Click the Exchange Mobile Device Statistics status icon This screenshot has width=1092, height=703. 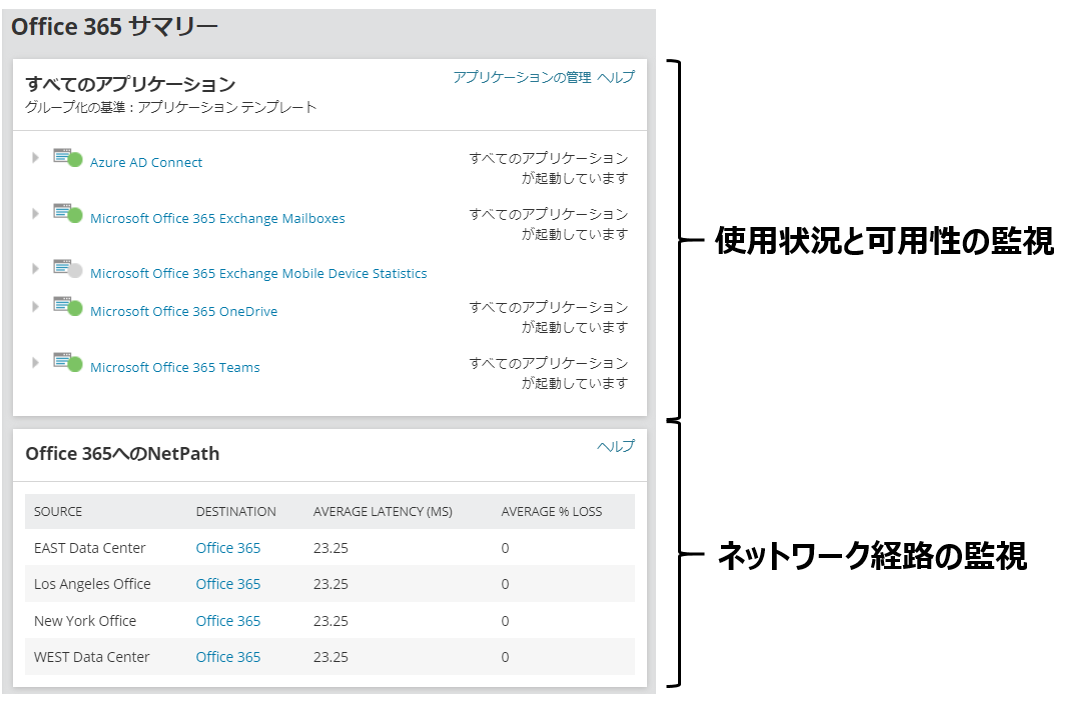click(68, 268)
